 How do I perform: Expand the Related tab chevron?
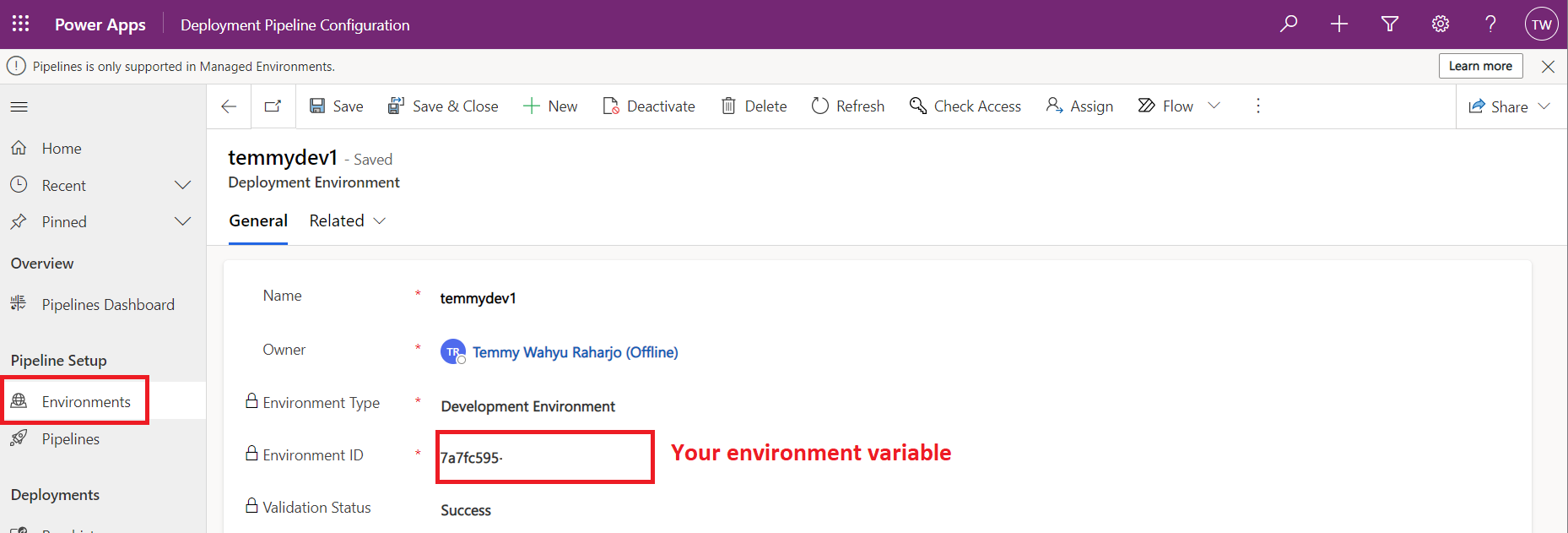pyautogui.click(x=380, y=221)
